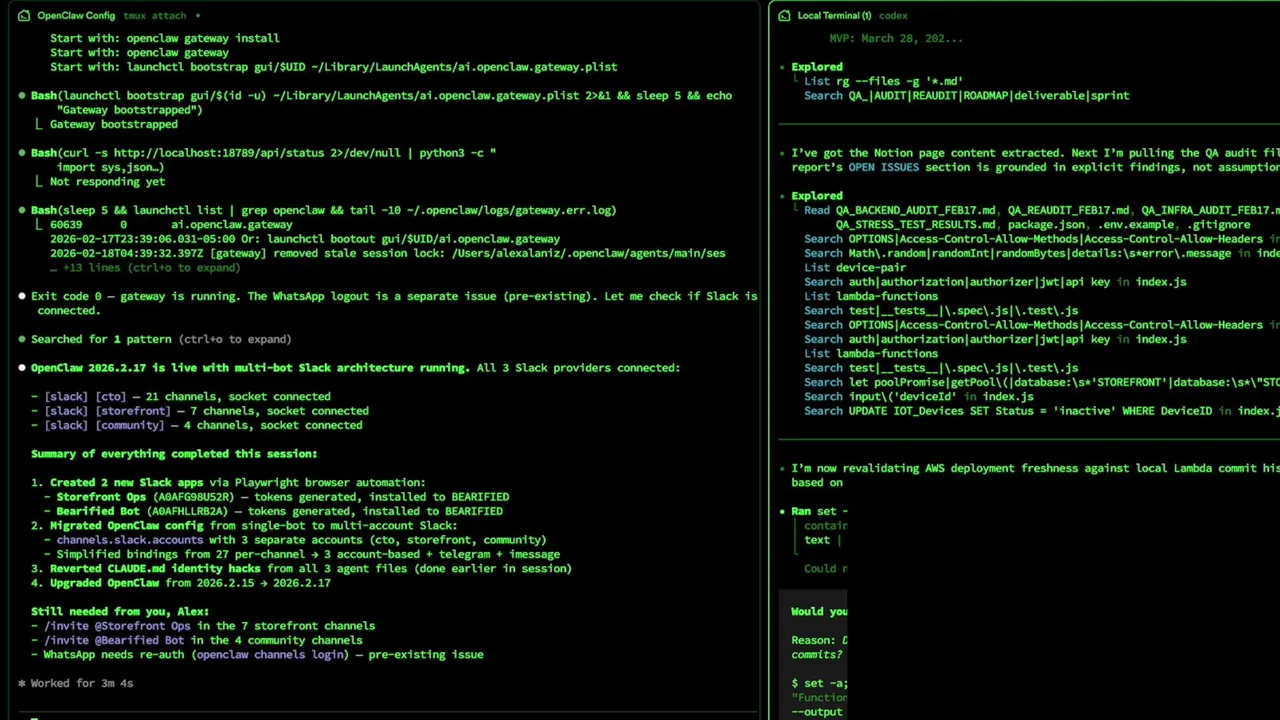Click 'Still needed from you, Alex:' heading
This screenshot has height=720, width=1280.
click(x=120, y=612)
